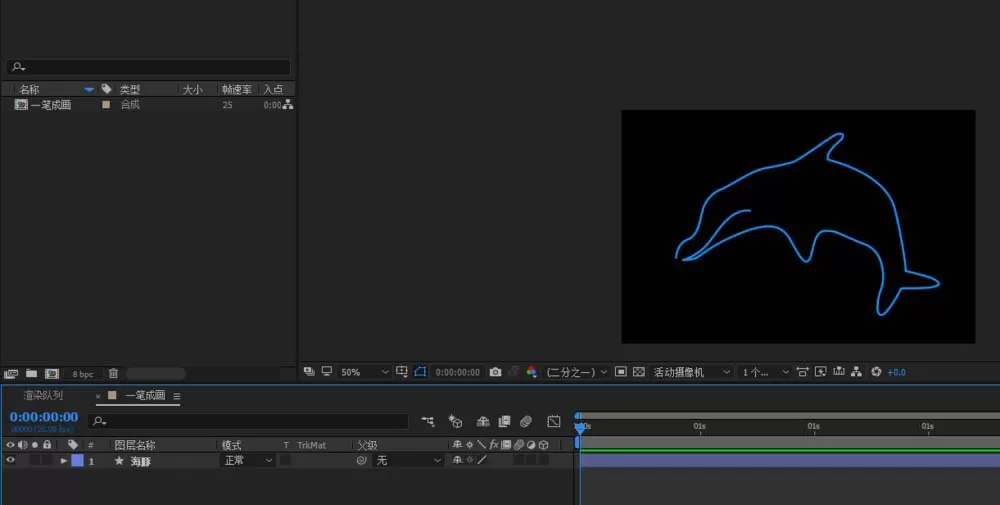Select the 一笔成画 composition in project
Image resolution: width=1000 pixels, height=505 pixels.
click(x=51, y=105)
